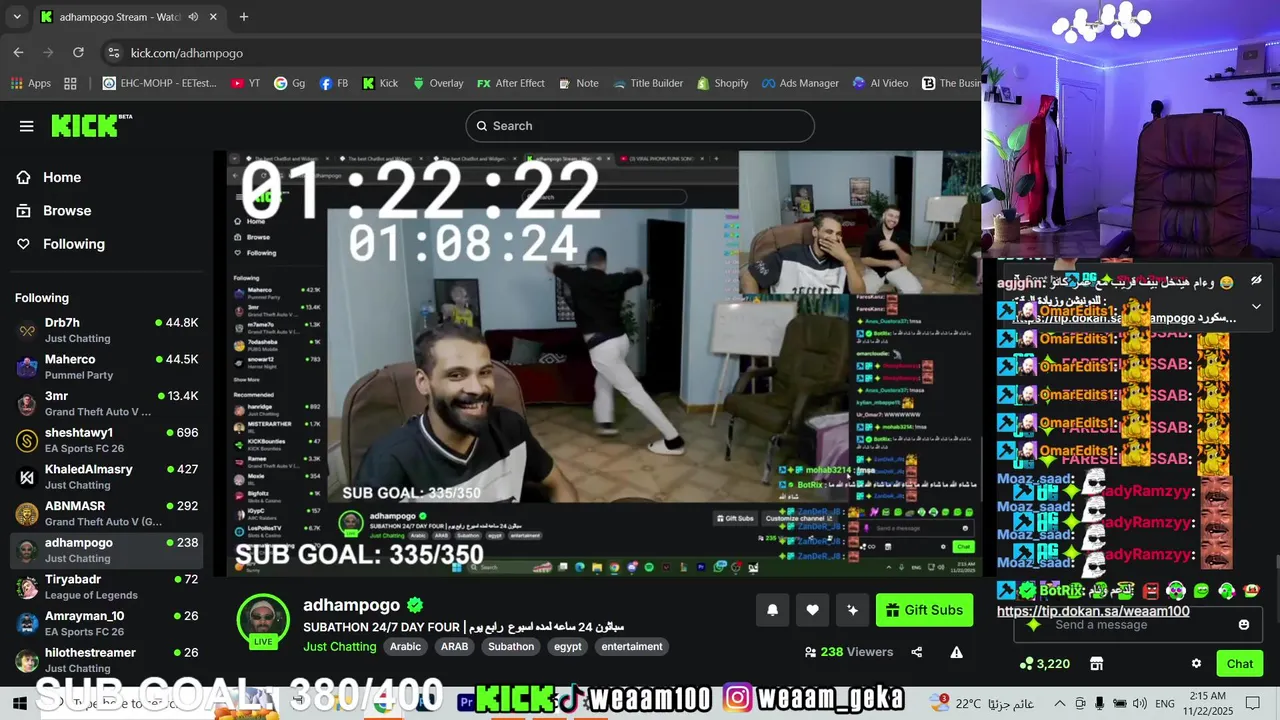This screenshot has height=720, width=1280.
Task: Open the 3mr channel in Following
Action: click(107, 404)
